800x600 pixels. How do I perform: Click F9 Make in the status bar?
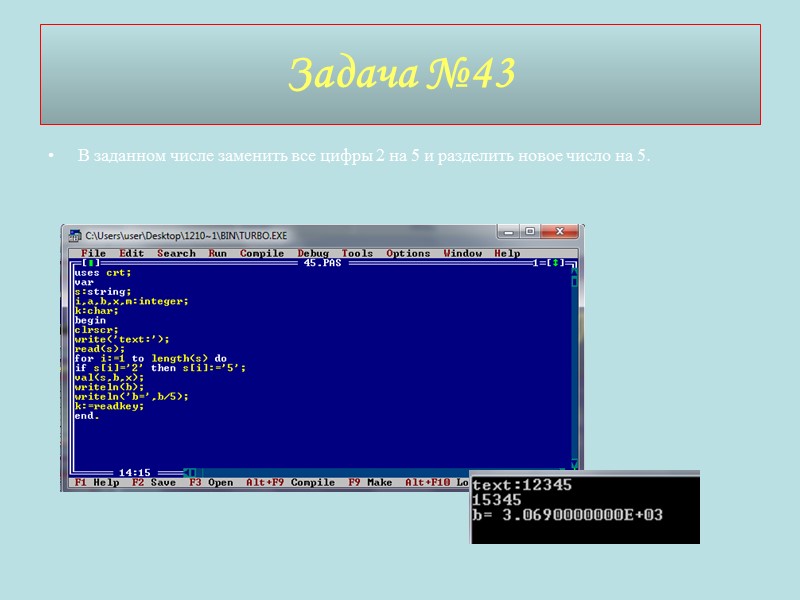(370, 482)
